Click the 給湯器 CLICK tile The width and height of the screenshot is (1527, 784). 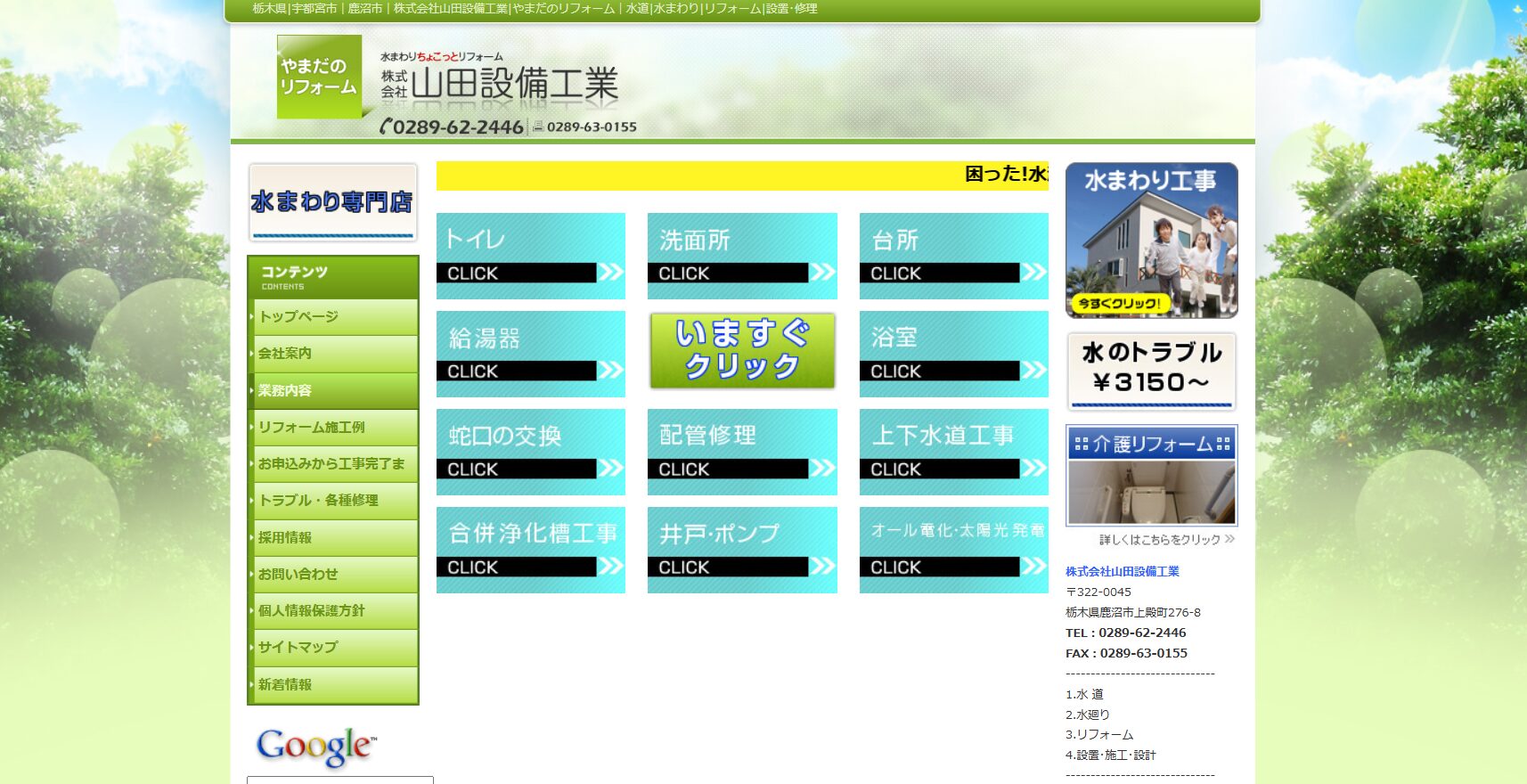531,354
